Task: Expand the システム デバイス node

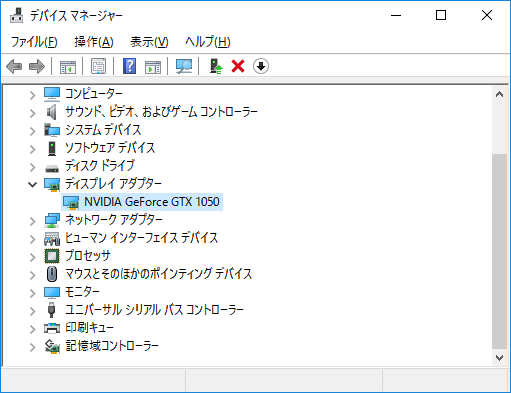Action: (x=32, y=131)
